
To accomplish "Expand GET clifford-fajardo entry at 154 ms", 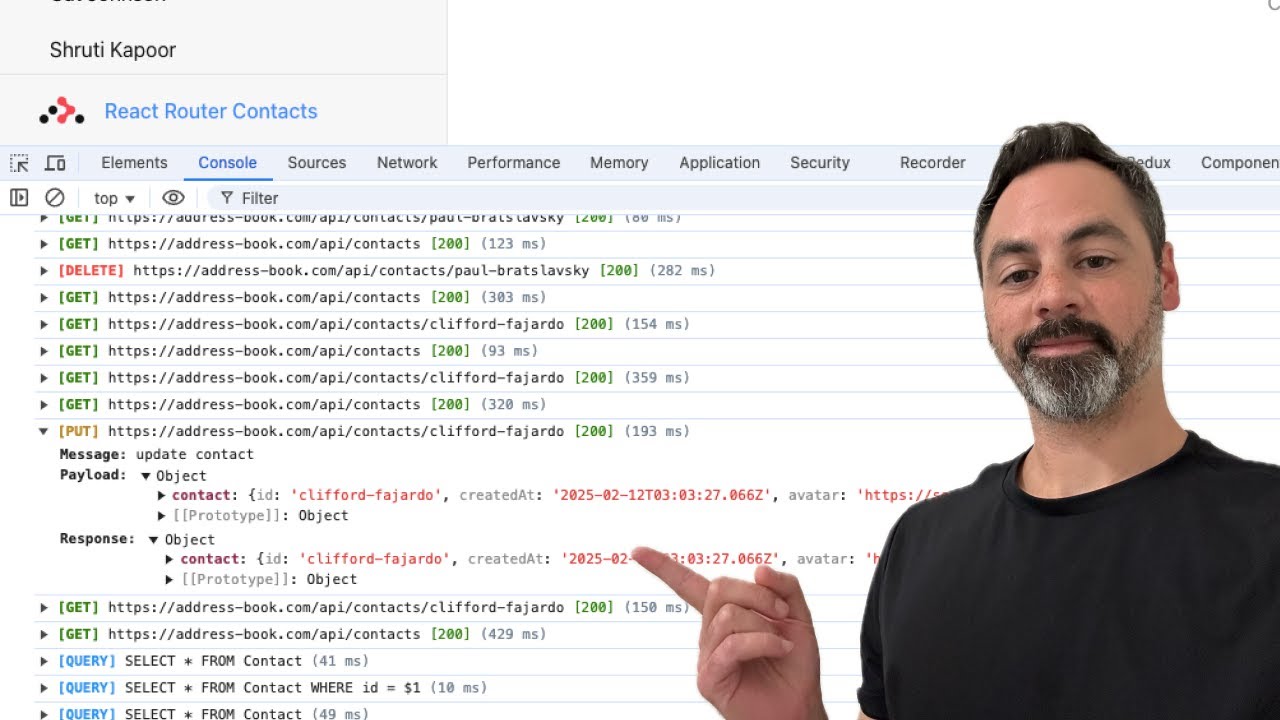I will [x=43, y=325].
